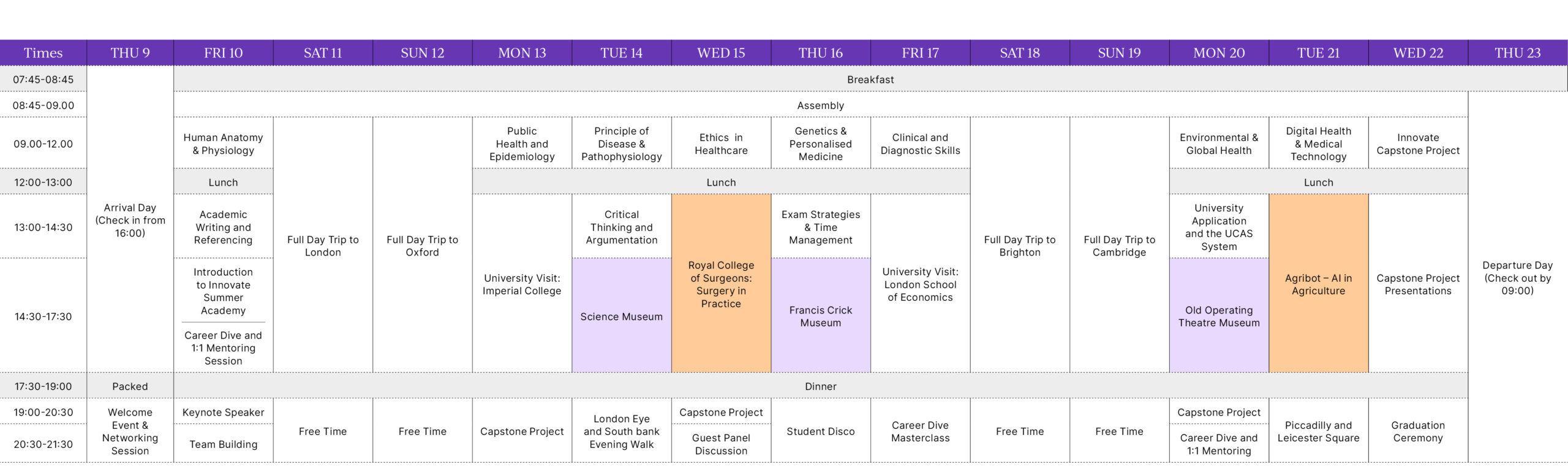Click the Full Day Trip to Oxford cell
This screenshot has width=1568, height=470.
tap(422, 246)
